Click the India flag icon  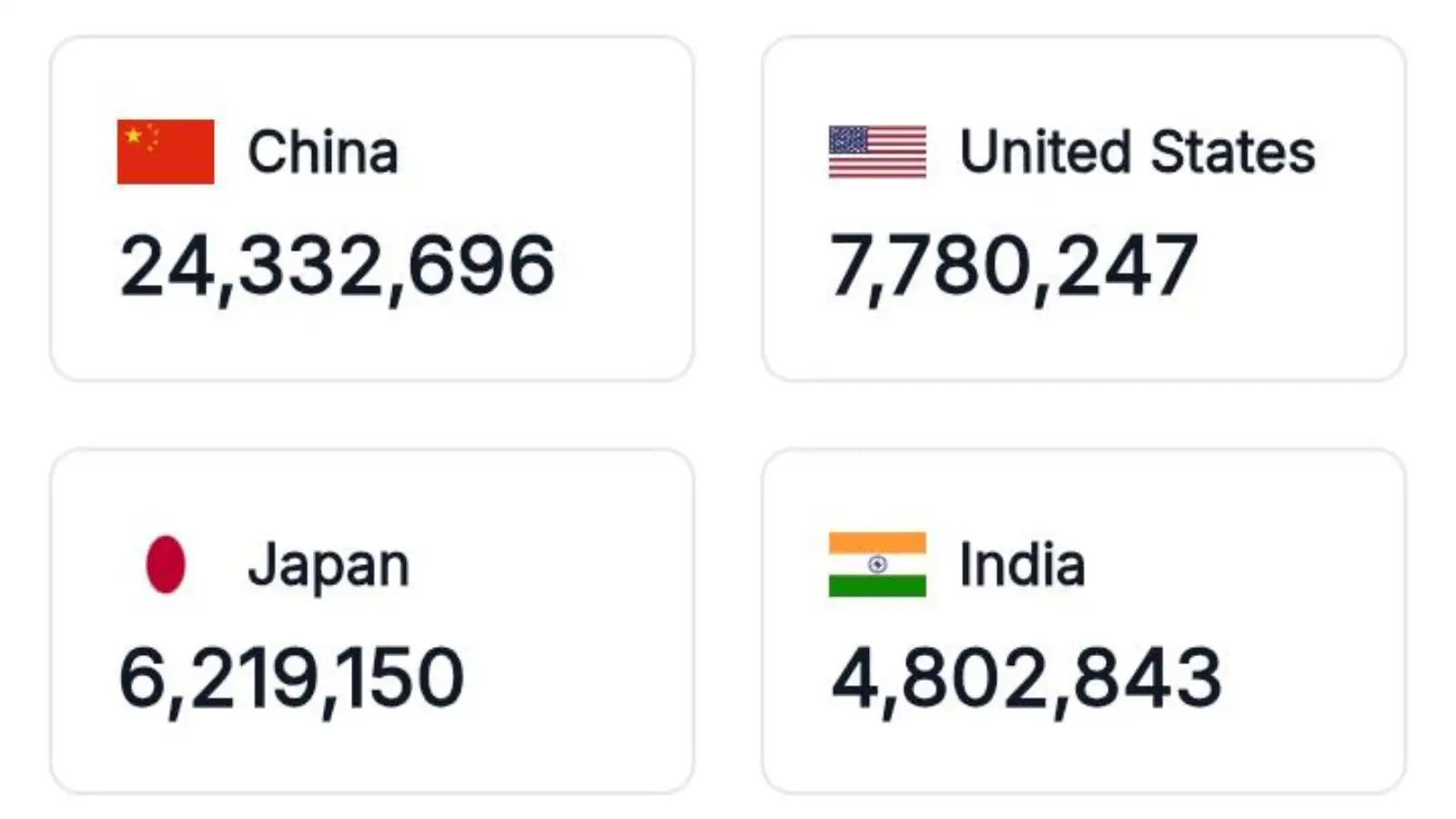point(877,564)
